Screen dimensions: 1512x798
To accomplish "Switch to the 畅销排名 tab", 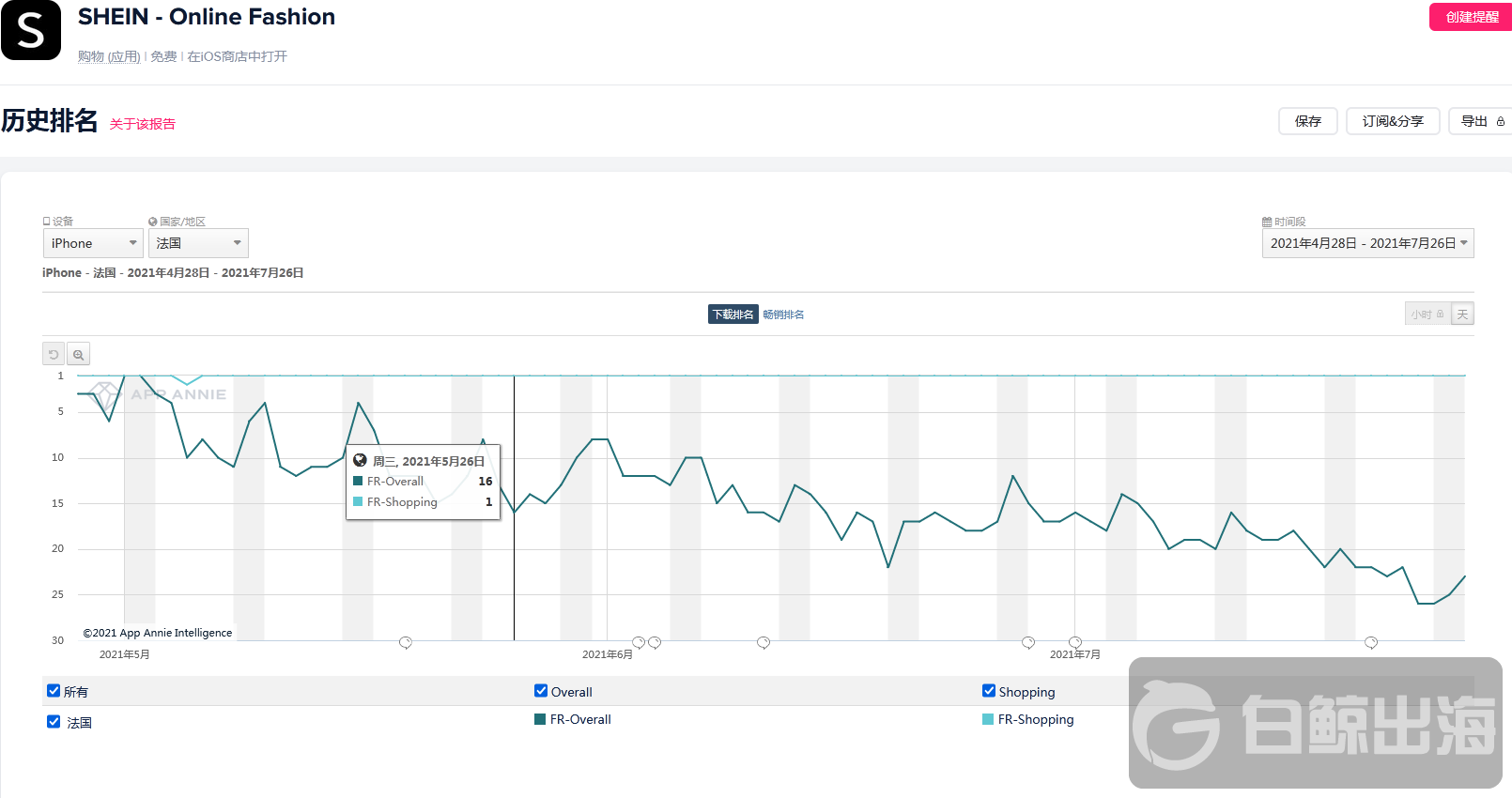I will coord(783,315).
